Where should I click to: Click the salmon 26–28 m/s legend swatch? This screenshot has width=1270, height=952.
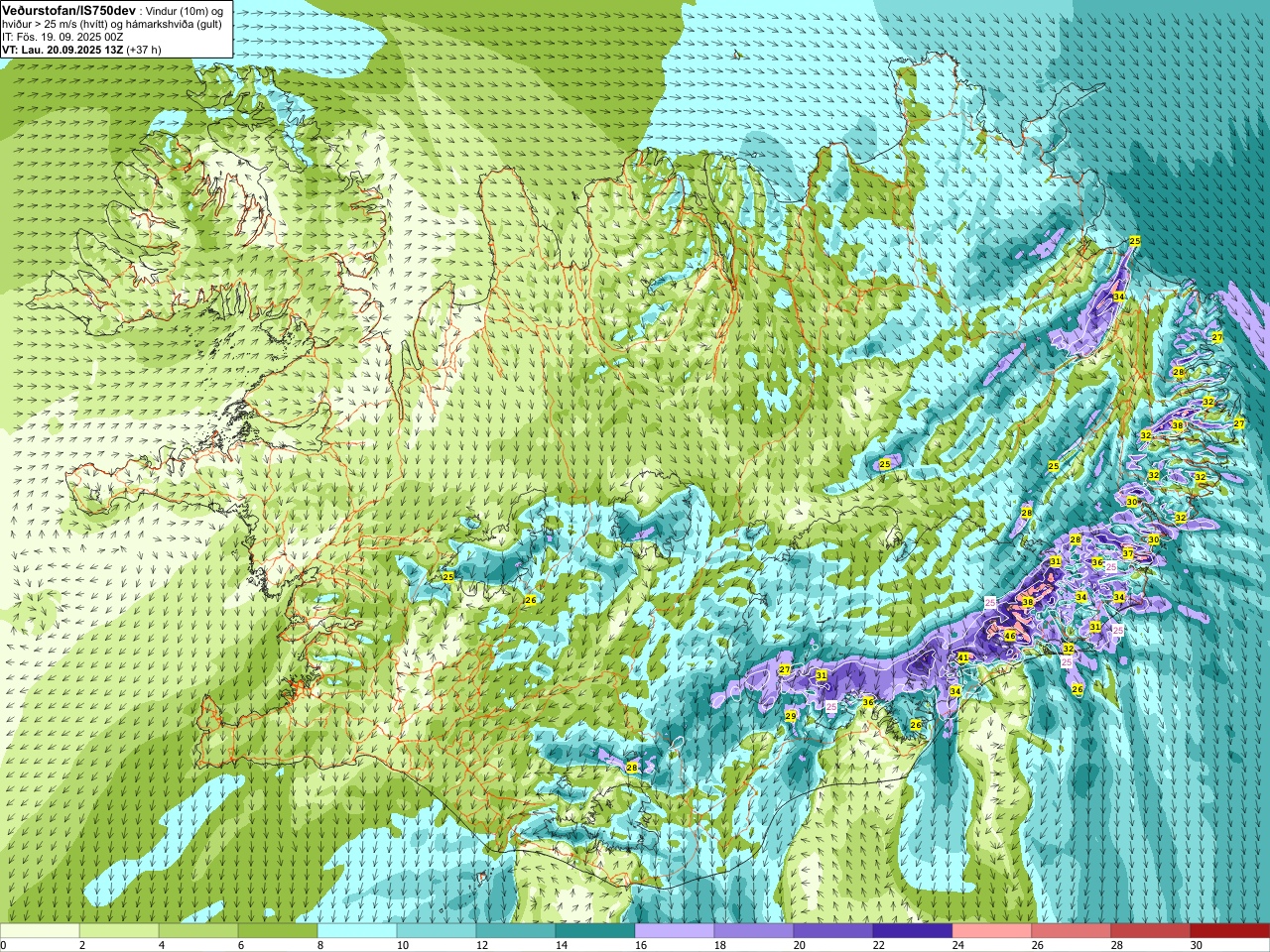[1072, 931]
